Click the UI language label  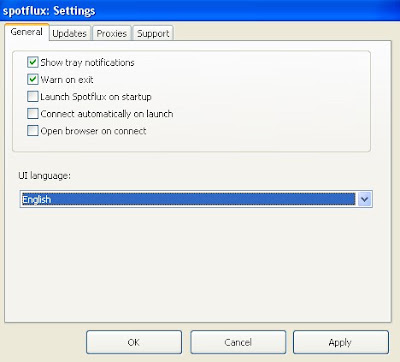tap(44, 175)
